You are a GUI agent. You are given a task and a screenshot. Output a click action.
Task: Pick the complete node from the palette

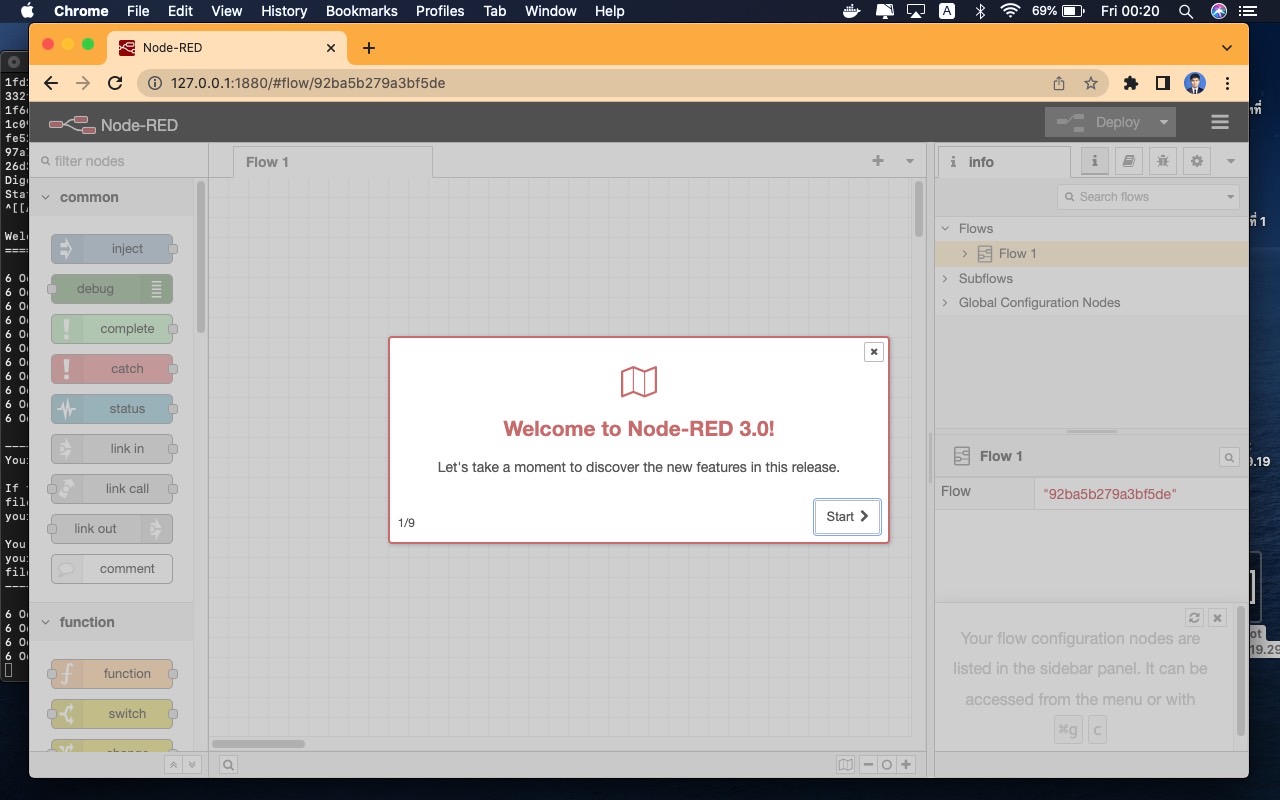tap(112, 329)
